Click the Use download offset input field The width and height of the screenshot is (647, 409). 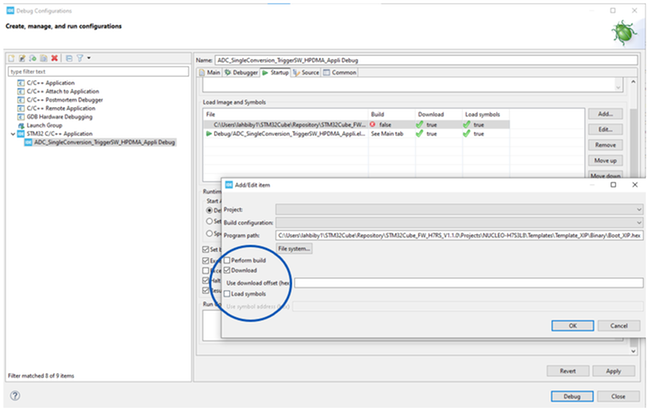[468, 283]
